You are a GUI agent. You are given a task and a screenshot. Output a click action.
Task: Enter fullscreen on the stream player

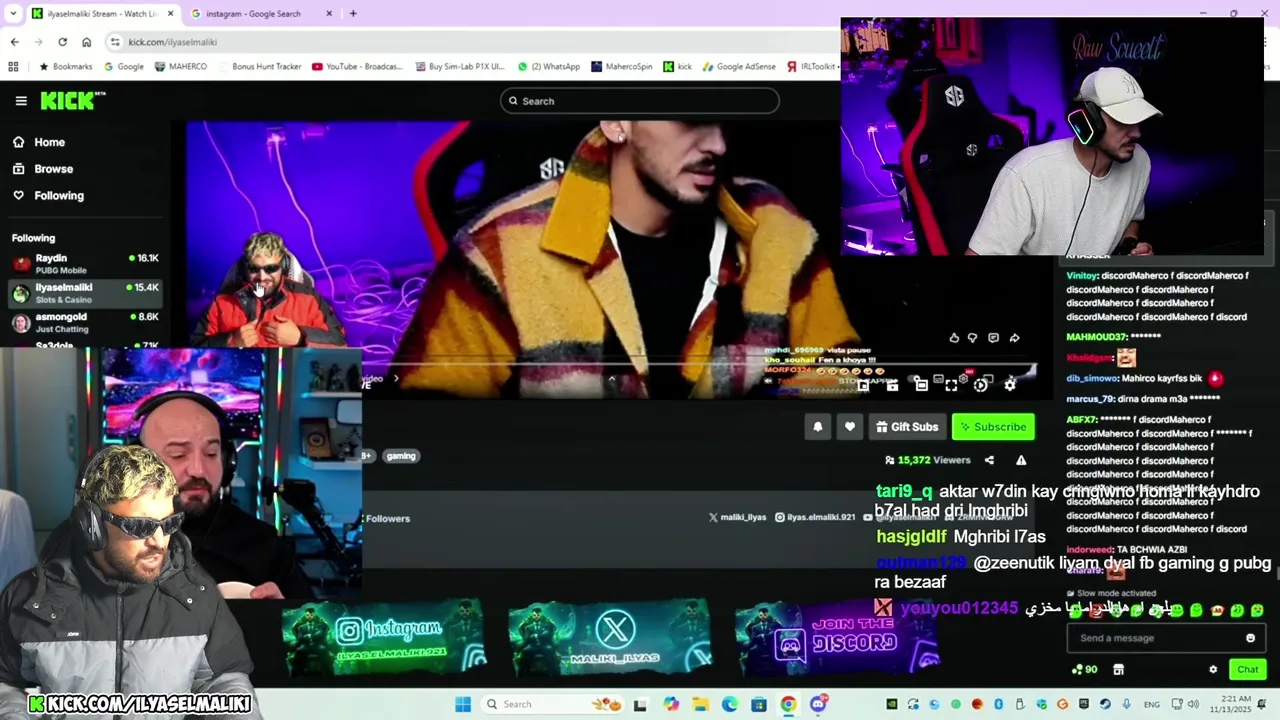pyautogui.click(x=951, y=385)
